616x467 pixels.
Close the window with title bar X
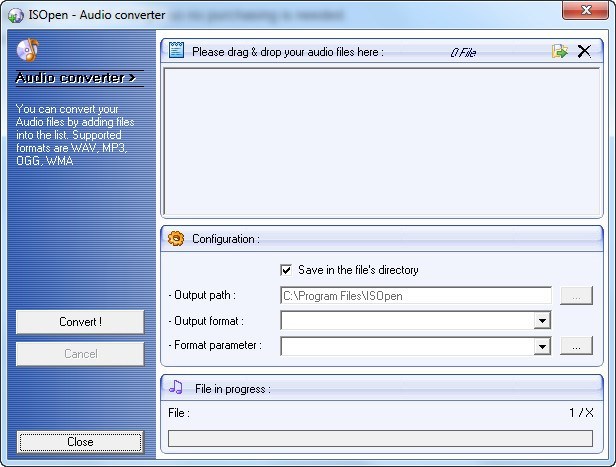(586, 10)
